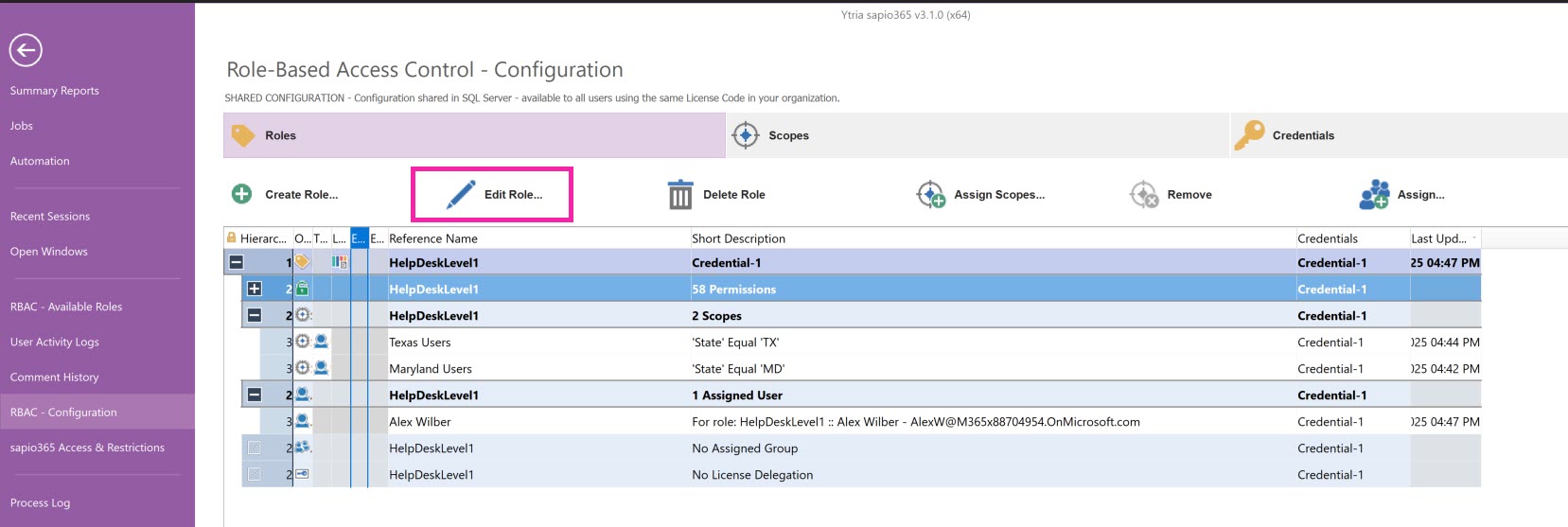The width and height of the screenshot is (1568, 527).
Task: Click the back arrow icon in sidebar
Action: pyautogui.click(x=26, y=50)
